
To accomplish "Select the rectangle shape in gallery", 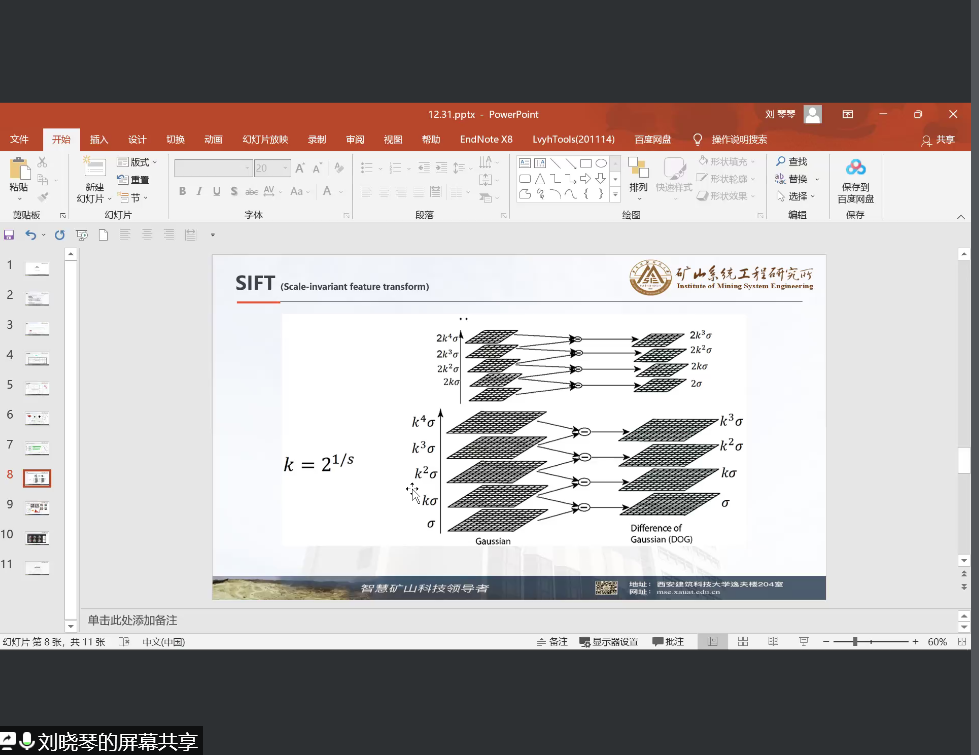I will [586, 163].
